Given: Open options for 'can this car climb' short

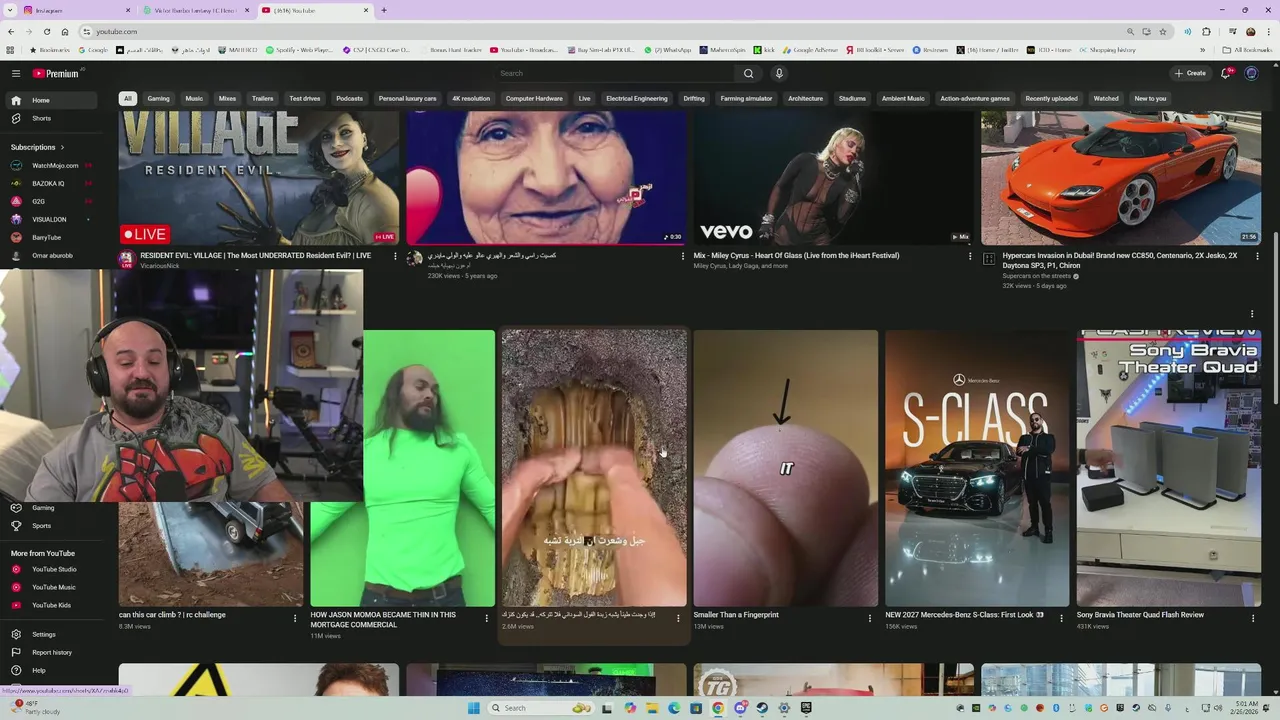Looking at the screenshot, I should click(294, 618).
